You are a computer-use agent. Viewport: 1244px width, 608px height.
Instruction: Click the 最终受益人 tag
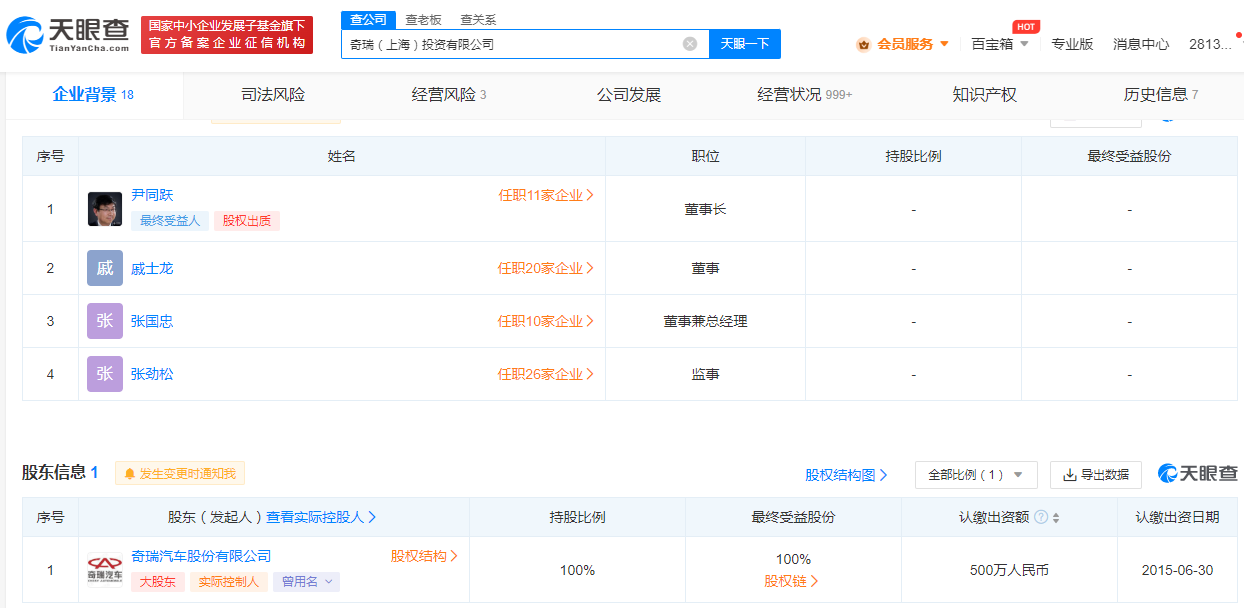tap(170, 221)
